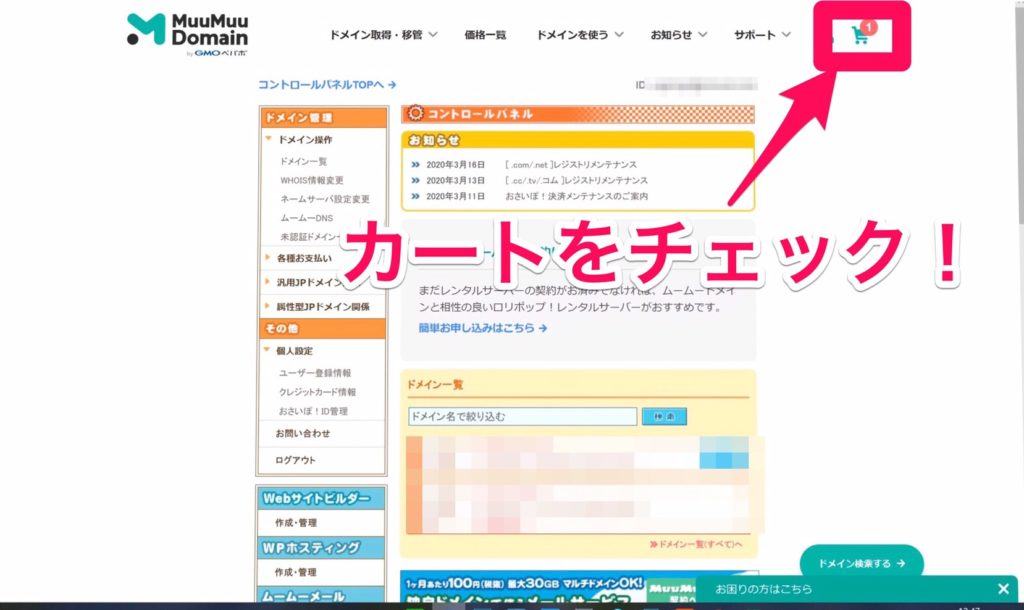The image size is (1024, 610).
Task: Click the ドメイン検索する button
Action: 861,563
